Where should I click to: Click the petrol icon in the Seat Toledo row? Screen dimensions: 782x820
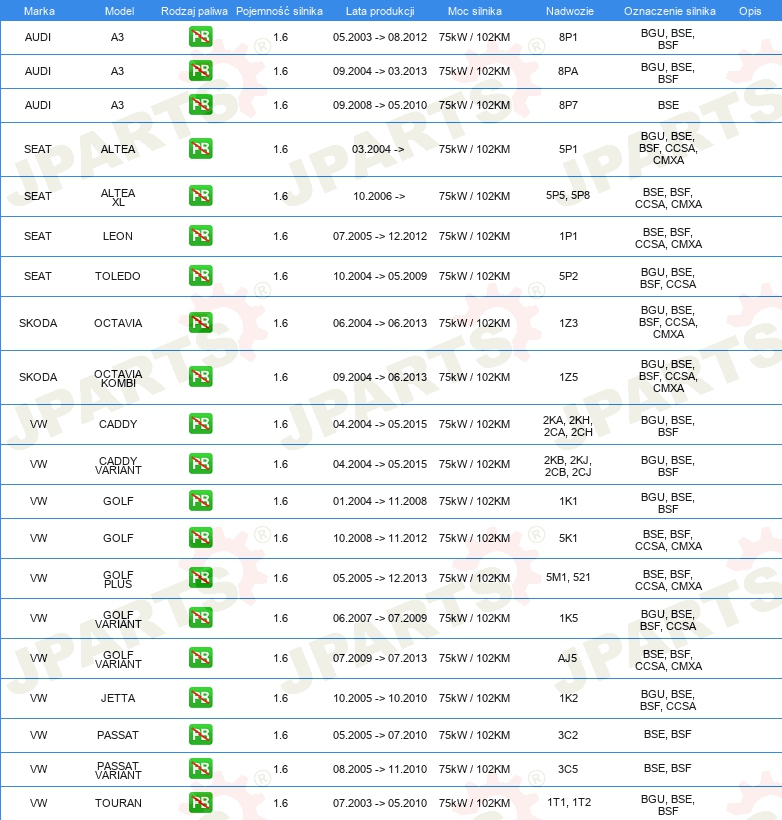200,276
